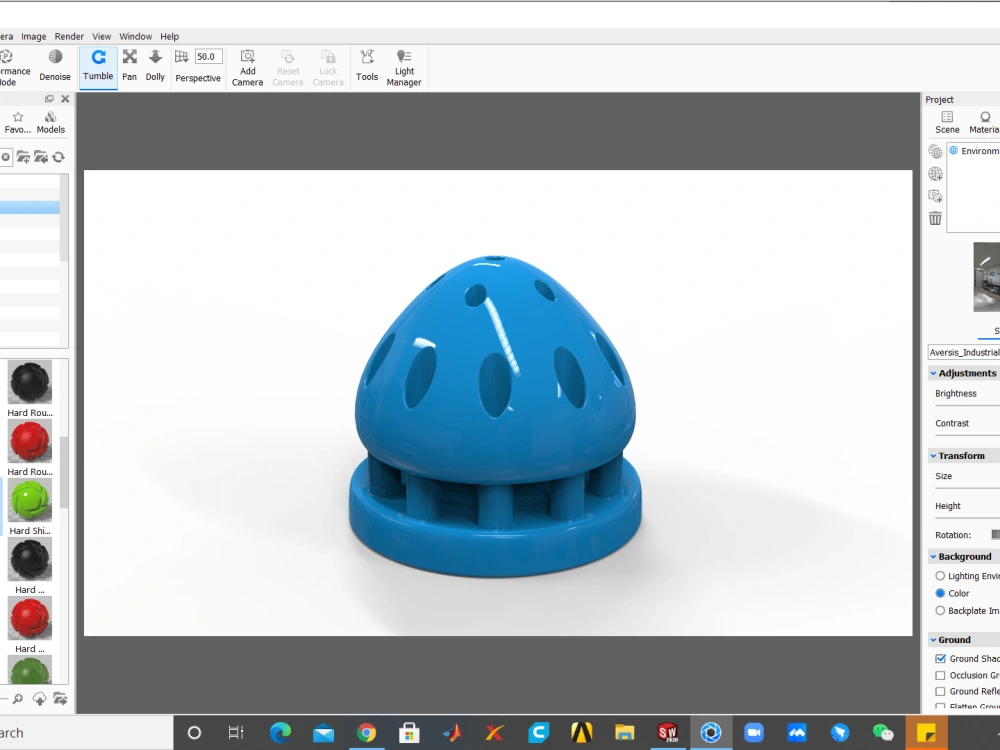Screen dimensions: 1000x750
Task: Open the Tools toolbar item
Action: click(367, 66)
